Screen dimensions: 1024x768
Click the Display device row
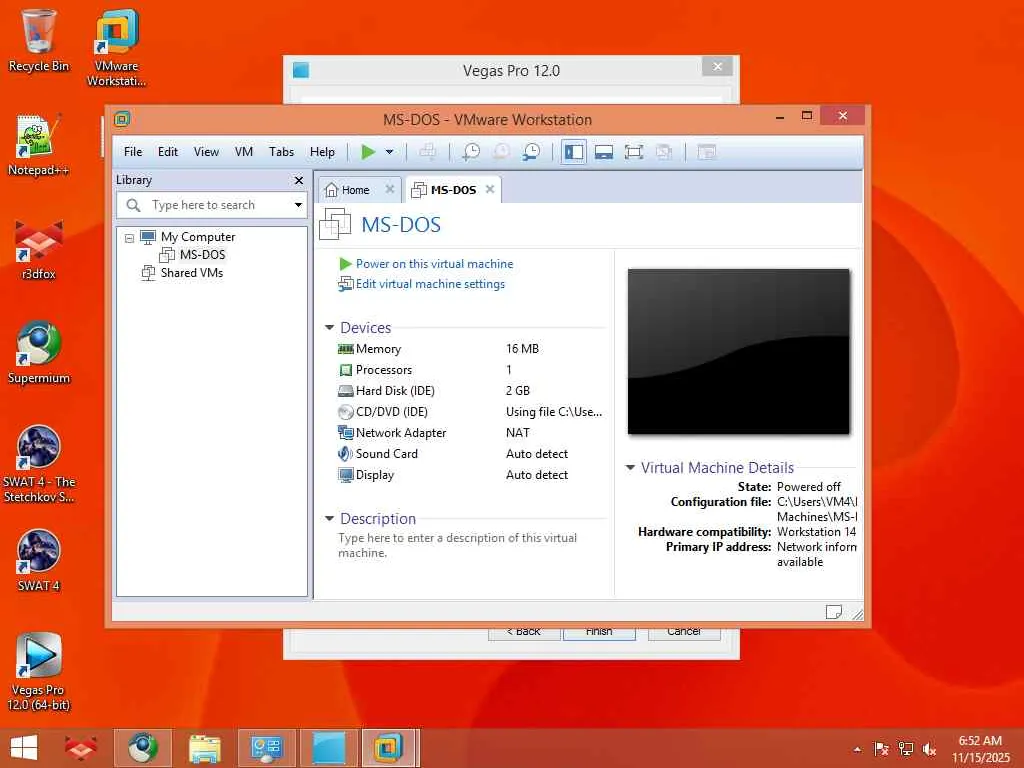[471, 475]
